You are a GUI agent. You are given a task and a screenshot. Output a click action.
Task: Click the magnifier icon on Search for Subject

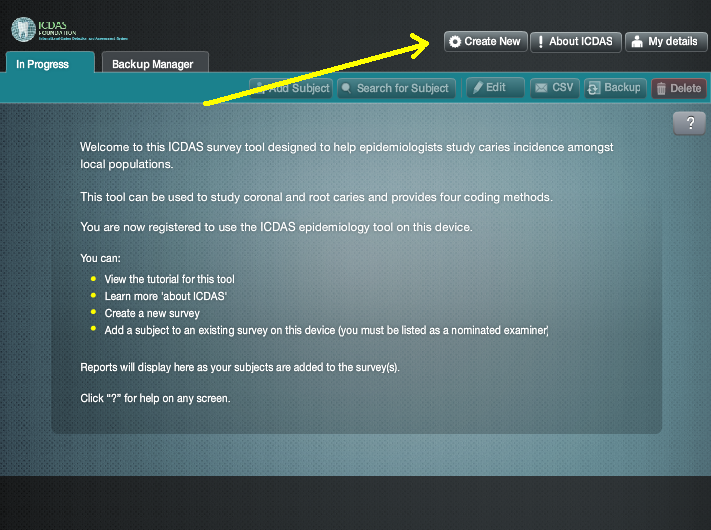(x=346, y=88)
